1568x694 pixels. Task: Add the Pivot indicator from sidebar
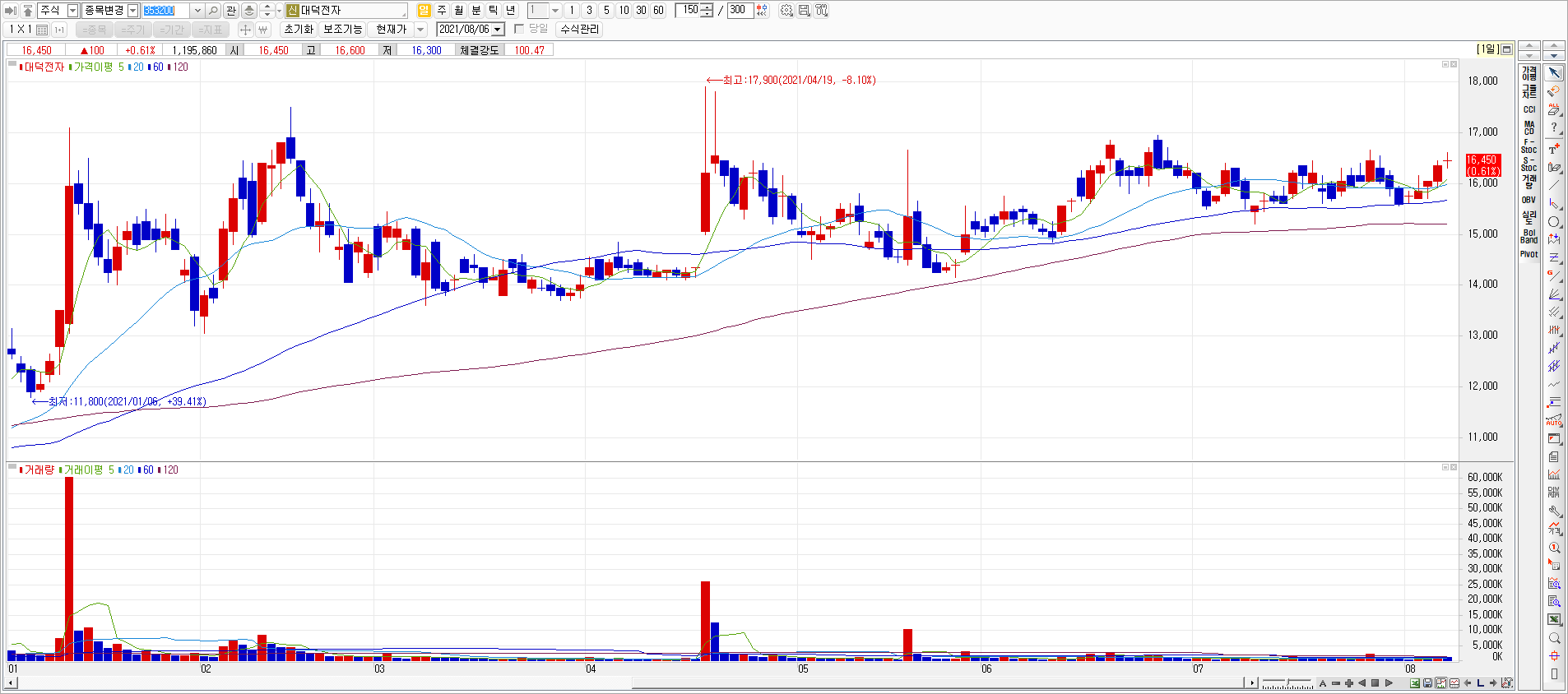(1529, 254)
